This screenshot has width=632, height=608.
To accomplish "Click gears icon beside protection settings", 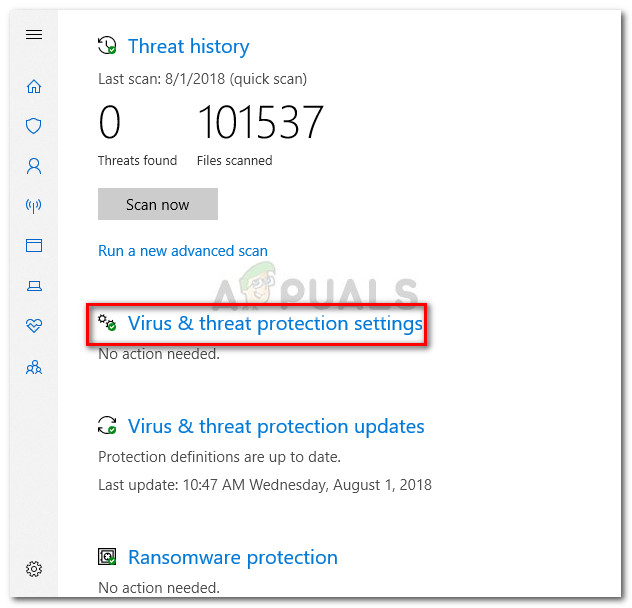I will tap(107, 324).
